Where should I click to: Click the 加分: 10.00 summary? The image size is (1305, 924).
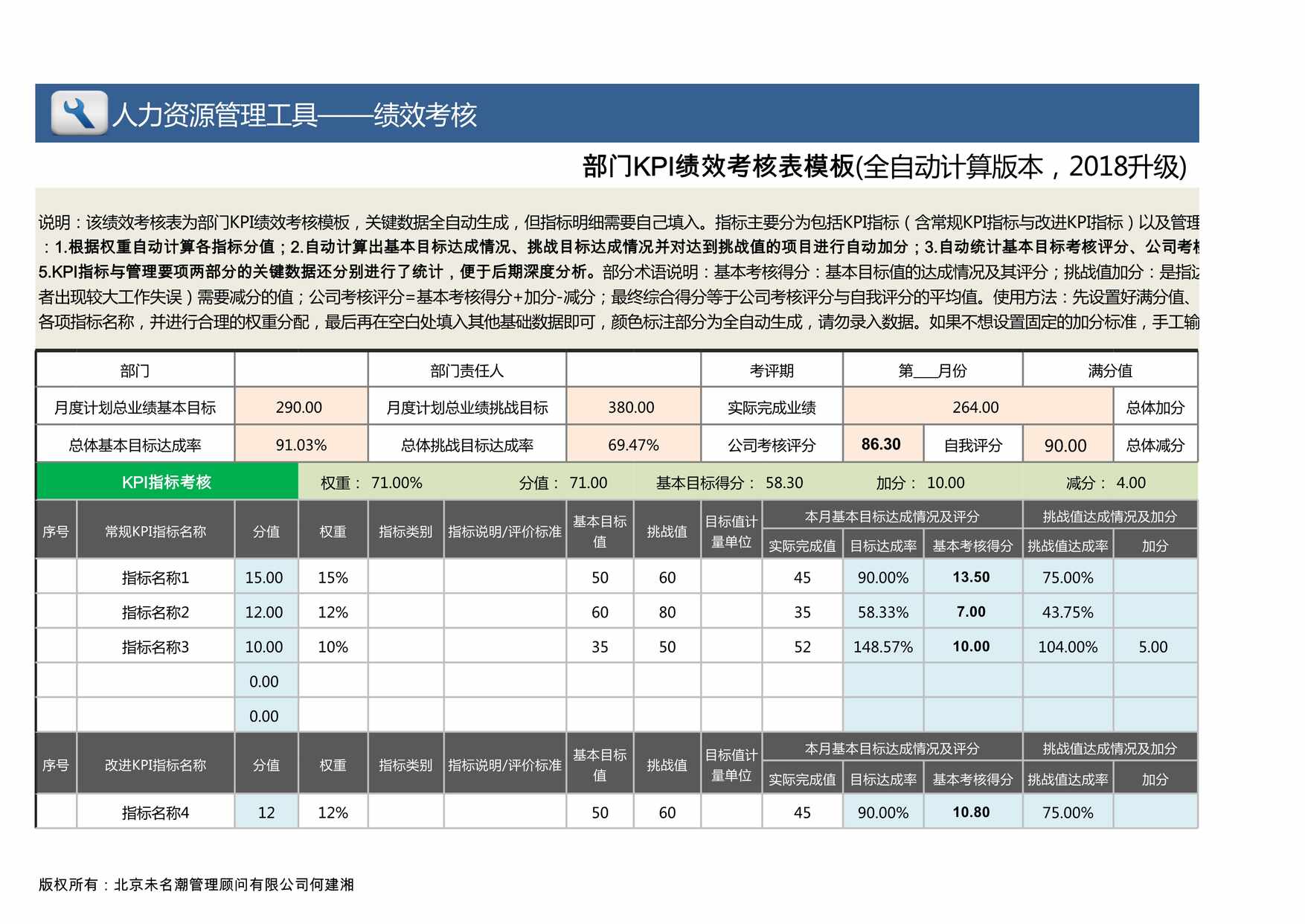click(920, 483)
